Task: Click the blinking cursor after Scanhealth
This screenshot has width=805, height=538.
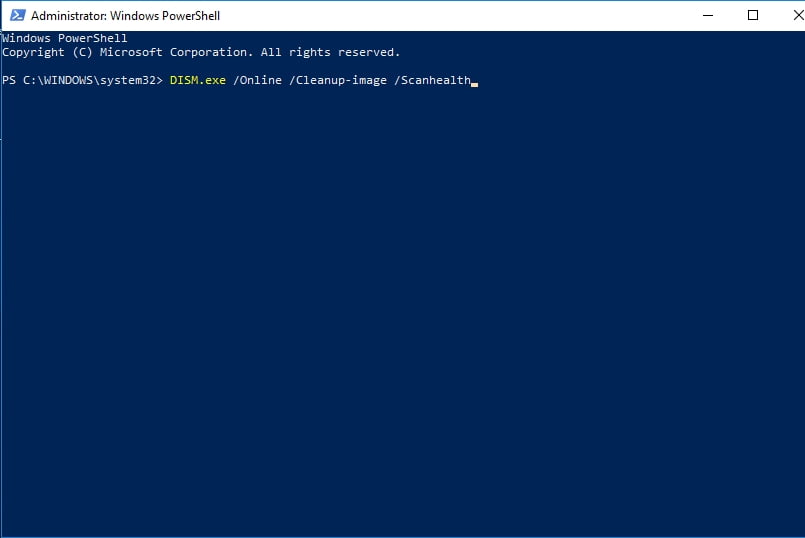Action: click(x=474, y=85)
